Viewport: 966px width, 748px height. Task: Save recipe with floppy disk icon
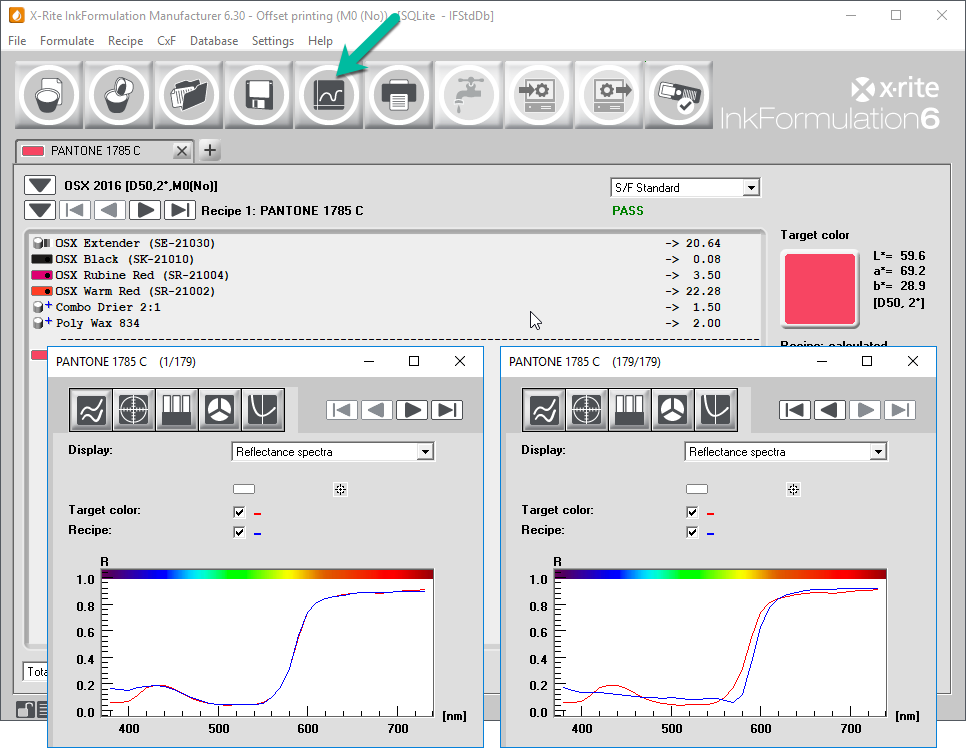tap(259, 96)
